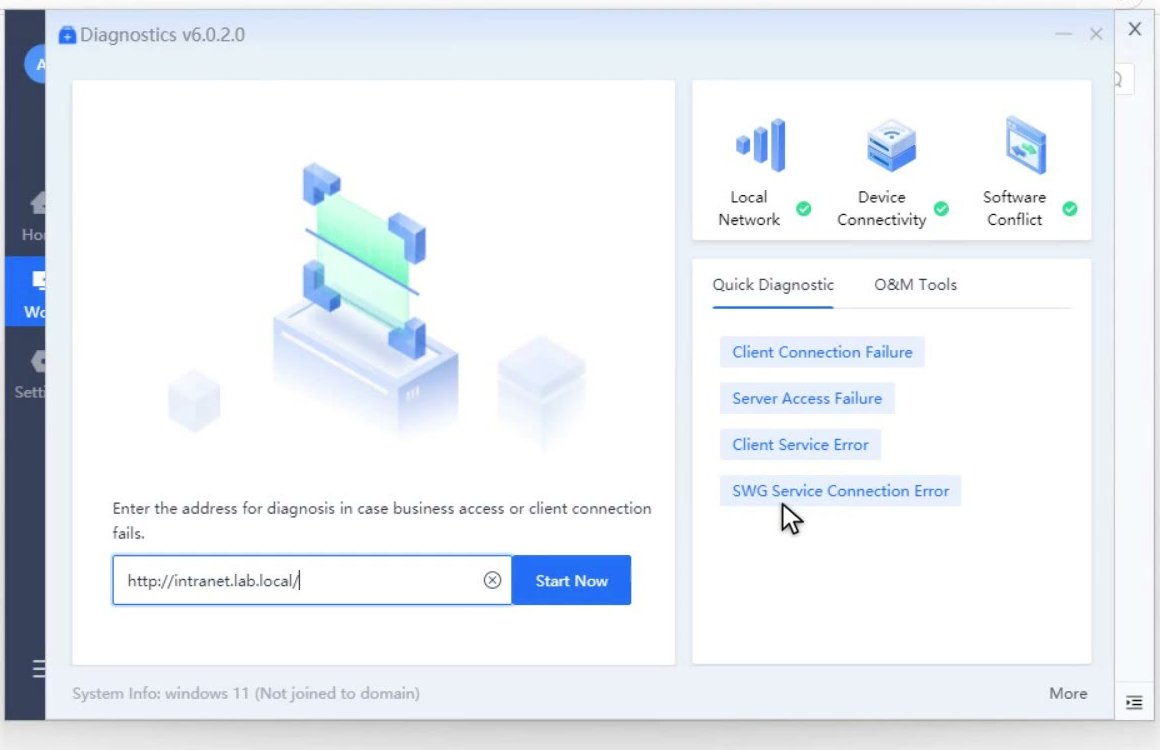Open the Home icon in the left sidebar

click(37, 202)
